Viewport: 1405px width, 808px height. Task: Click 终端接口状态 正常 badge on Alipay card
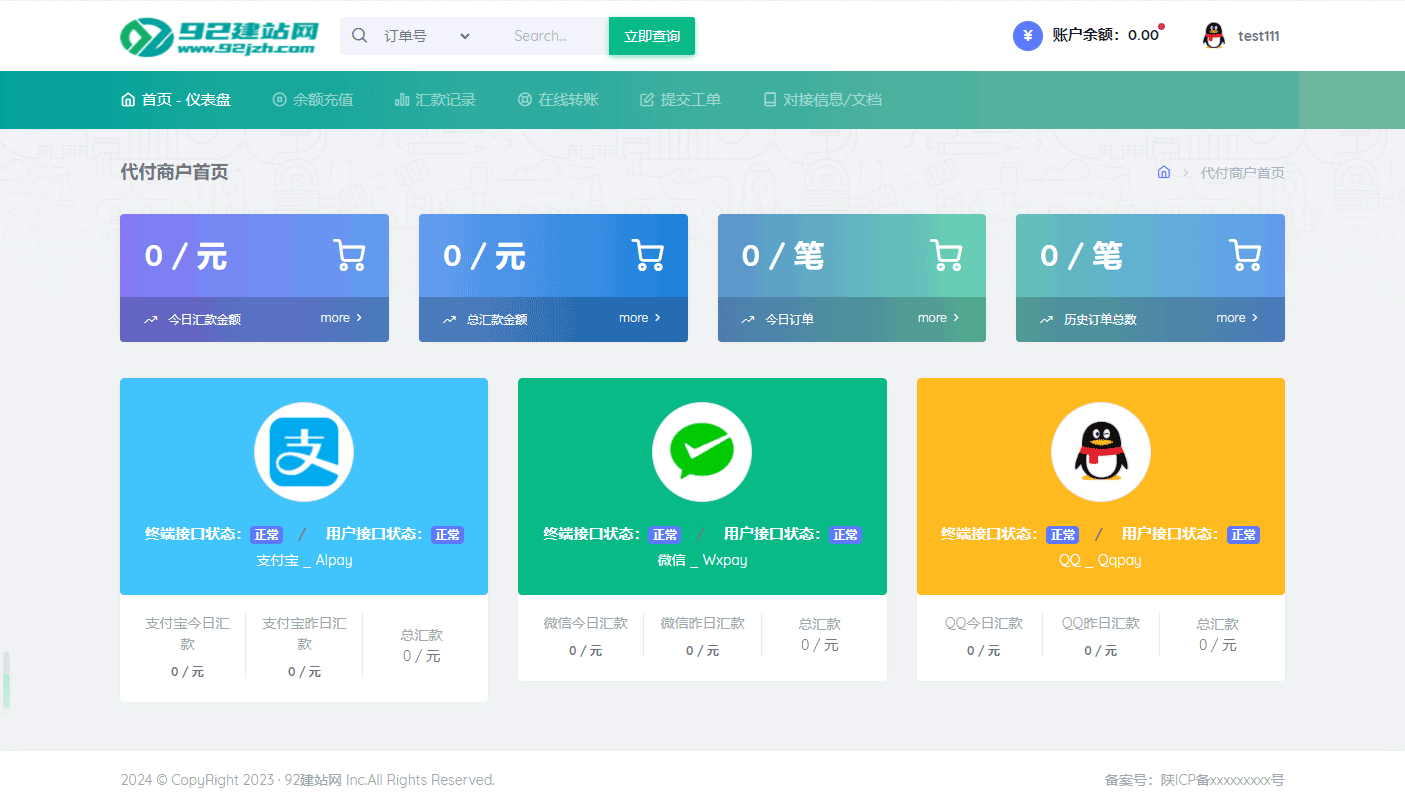click(266, 535)
